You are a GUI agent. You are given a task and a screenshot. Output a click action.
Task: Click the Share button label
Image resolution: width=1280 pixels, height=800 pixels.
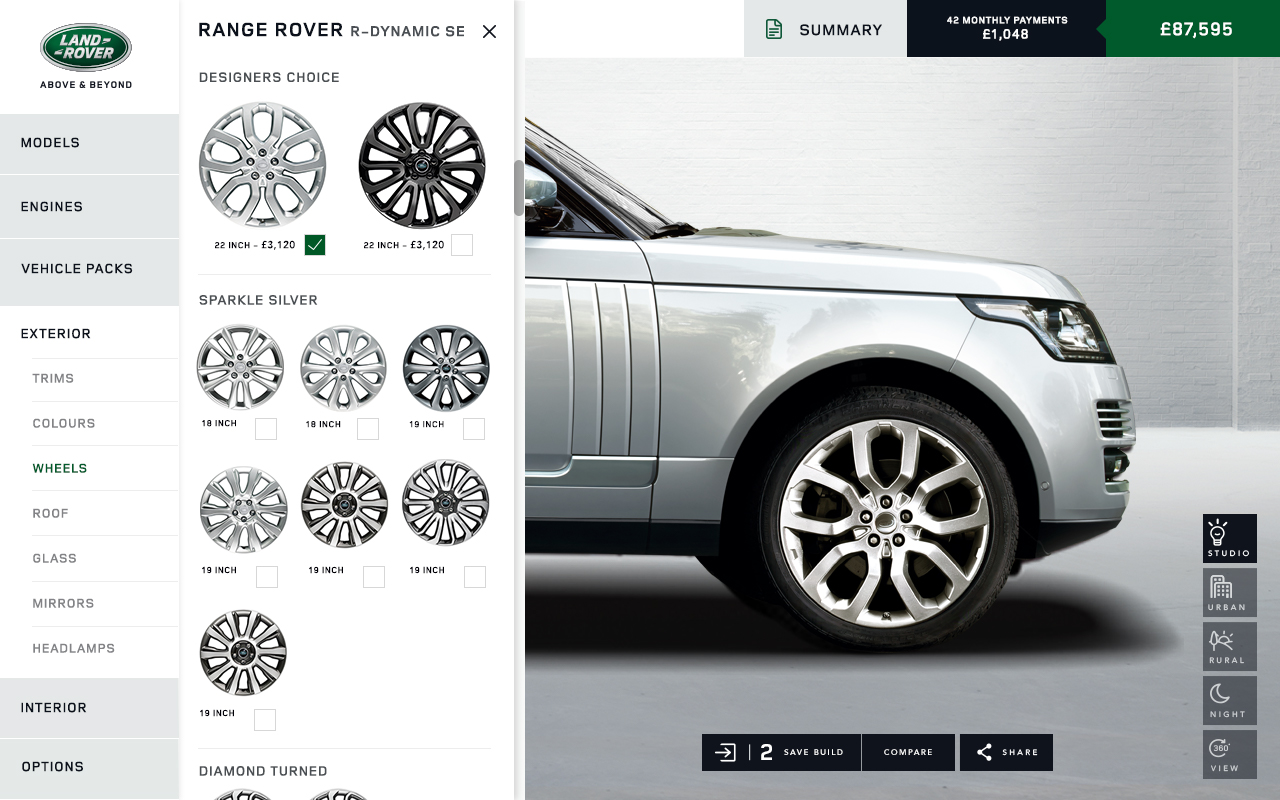tap(1021, 752)
